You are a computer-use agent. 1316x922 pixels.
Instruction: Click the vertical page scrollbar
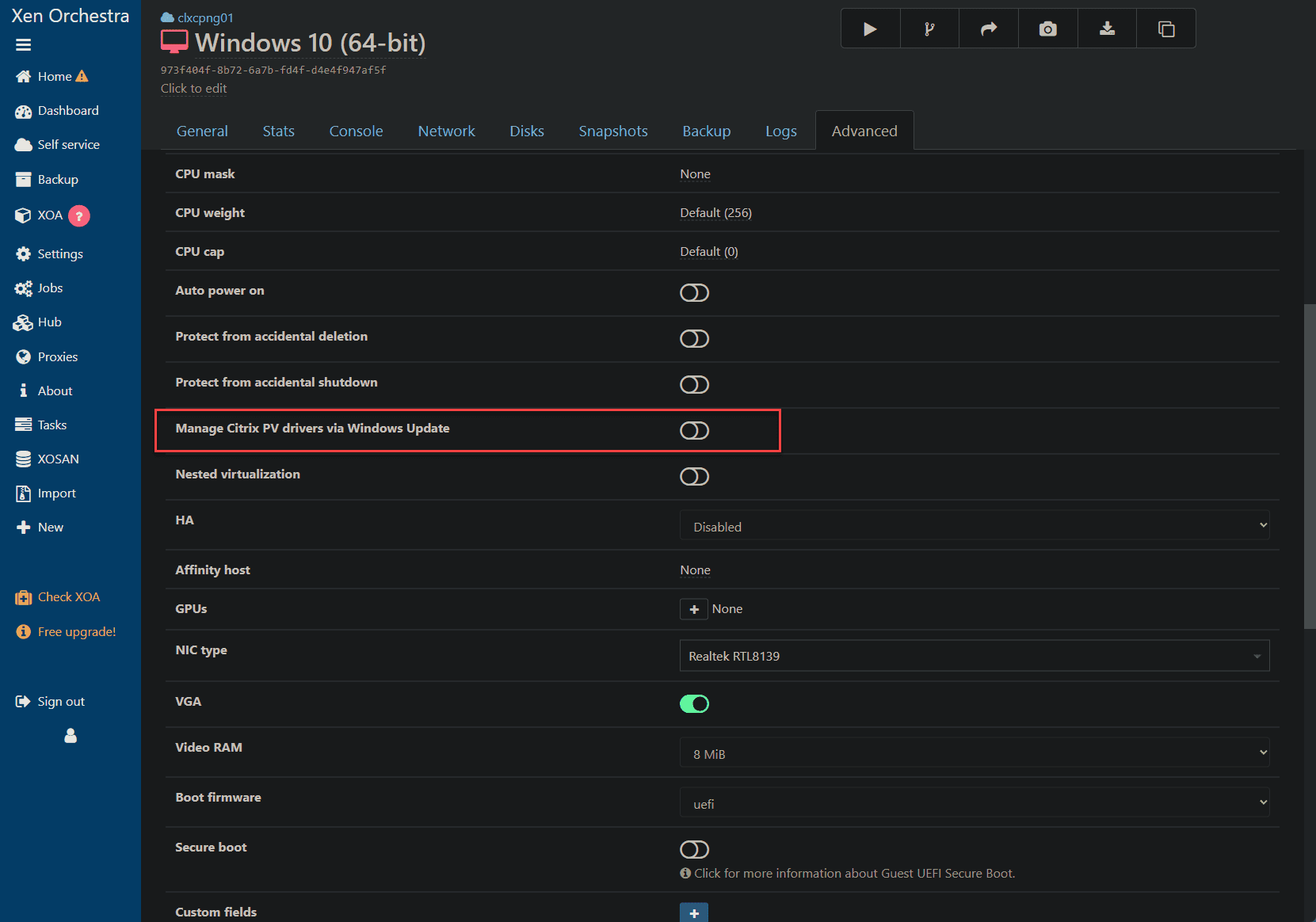pos(1310,466)
